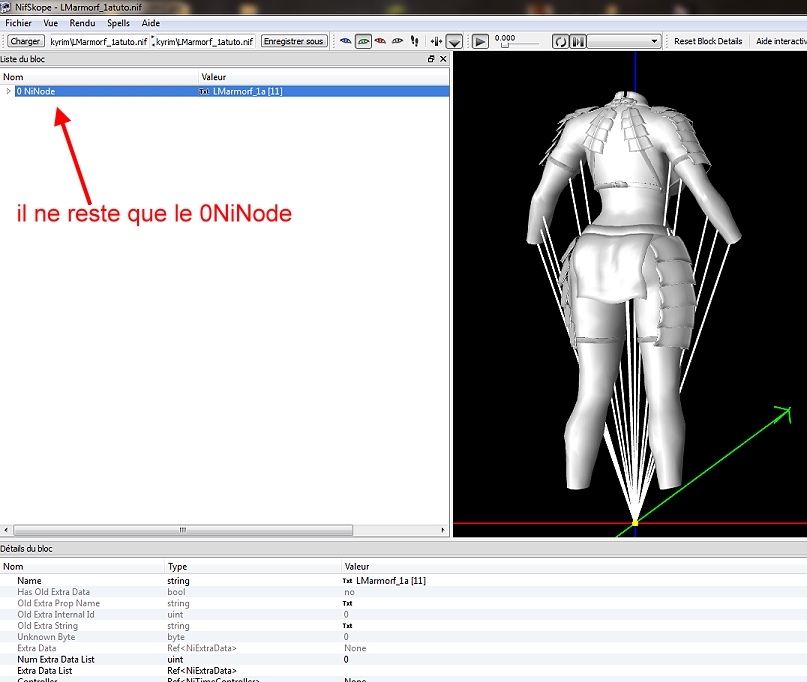Select the blue eye view icon

click(346, 41)
